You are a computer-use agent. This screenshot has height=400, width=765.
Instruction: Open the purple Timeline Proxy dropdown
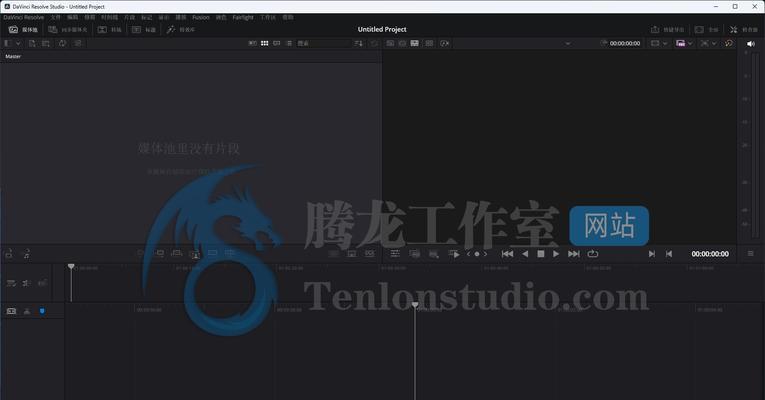[x=684, y=43]
